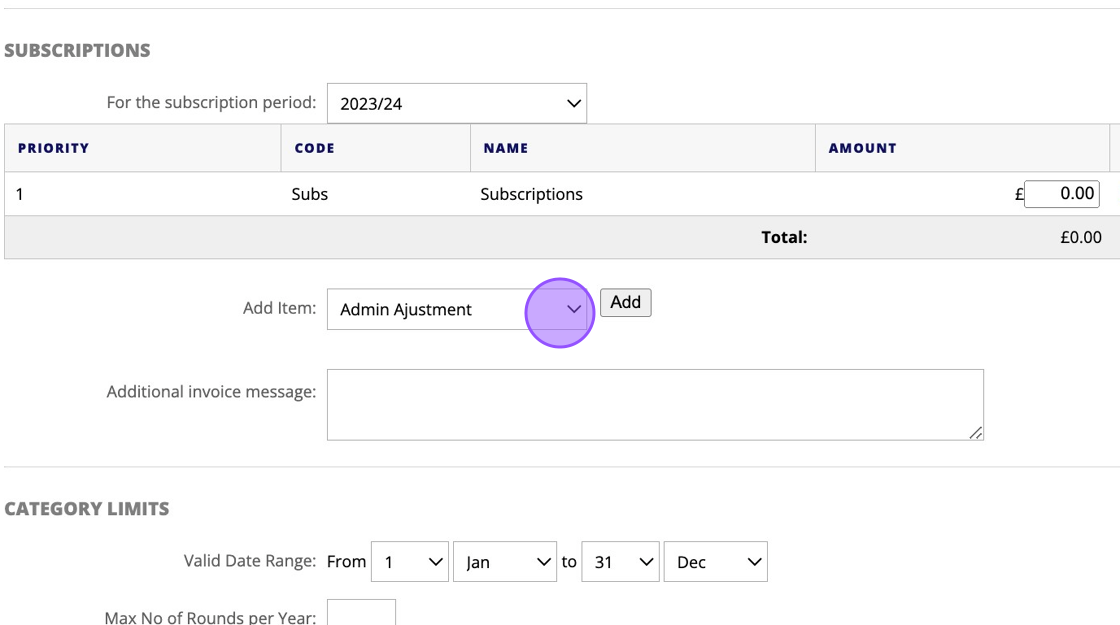Select the Subs code cell
Viewport: 1120px width, 625px height.
[310, 194]
